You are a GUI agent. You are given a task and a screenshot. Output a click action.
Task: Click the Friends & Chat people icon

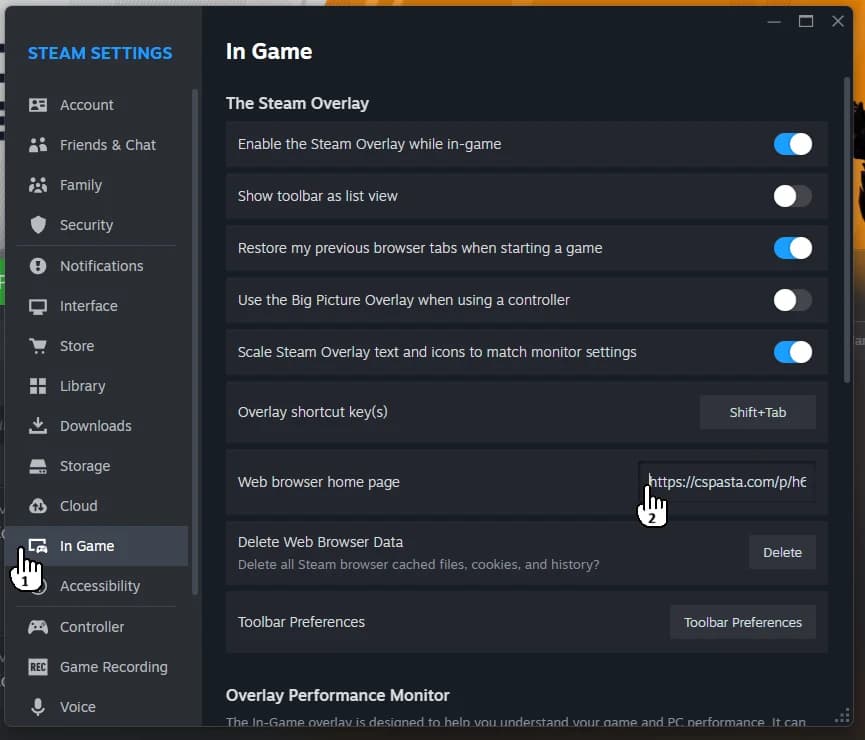coord(38,145)
